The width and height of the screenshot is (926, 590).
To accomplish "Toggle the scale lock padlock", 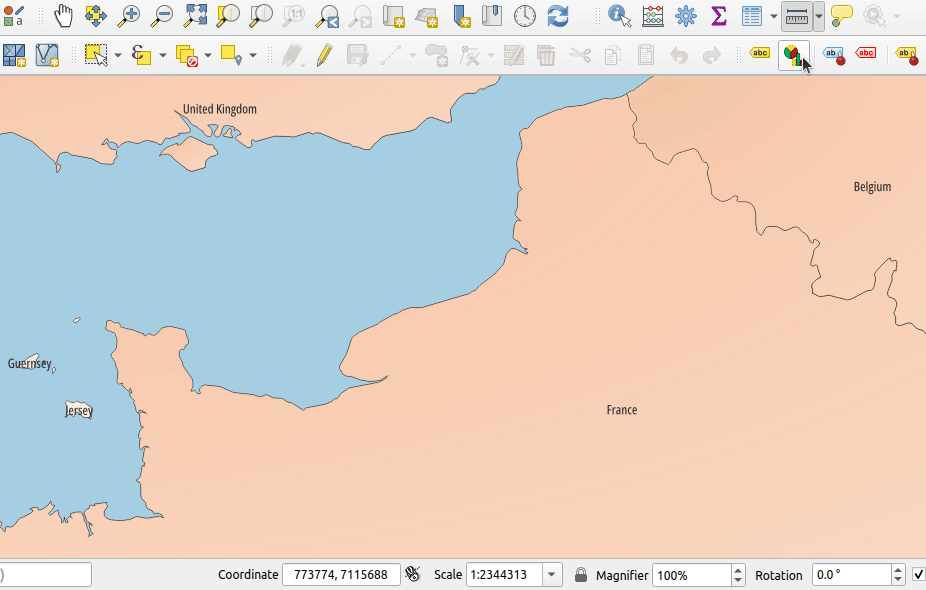I will (581, 575).
